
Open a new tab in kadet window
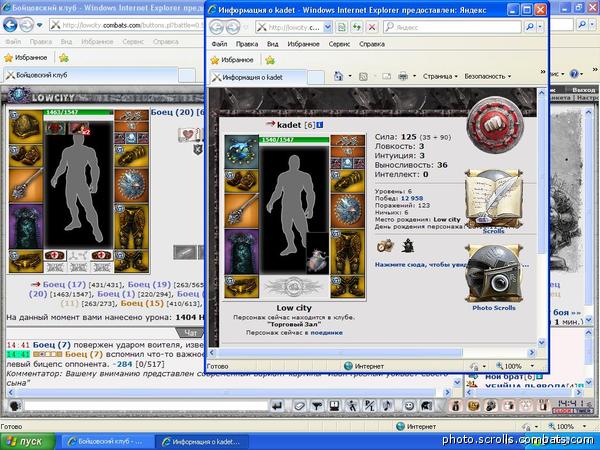pos(316,77)
